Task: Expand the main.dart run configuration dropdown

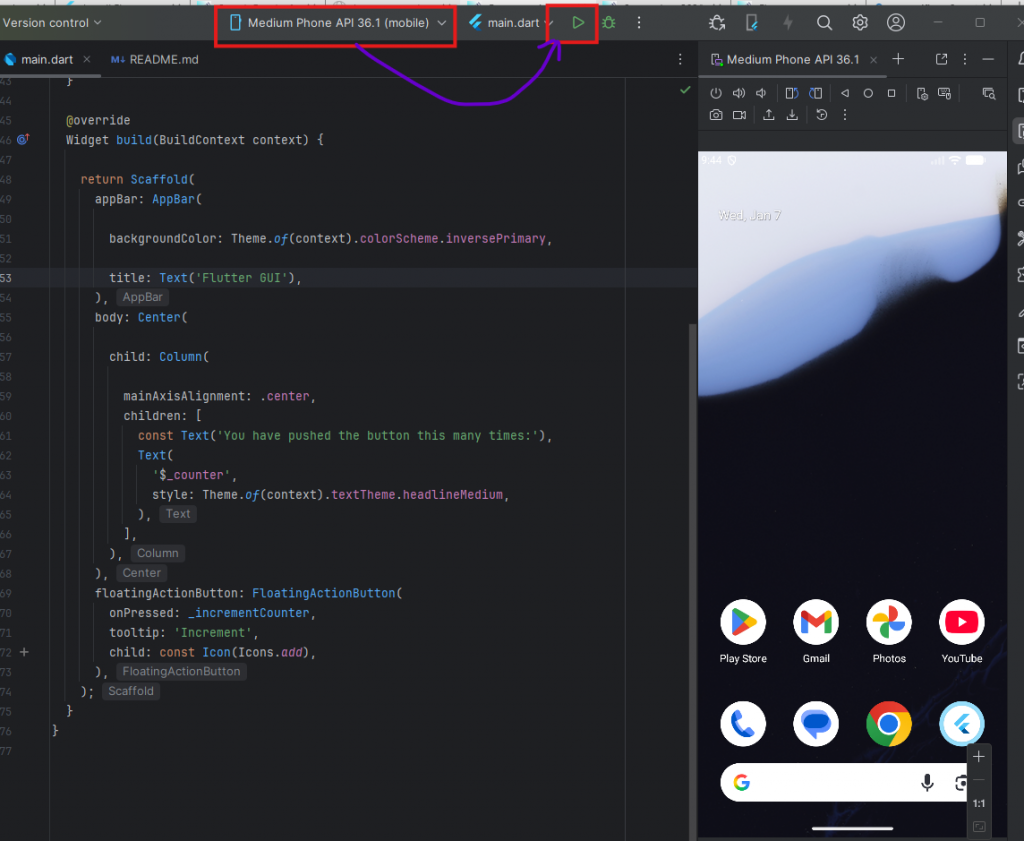Action: [511, 22]
